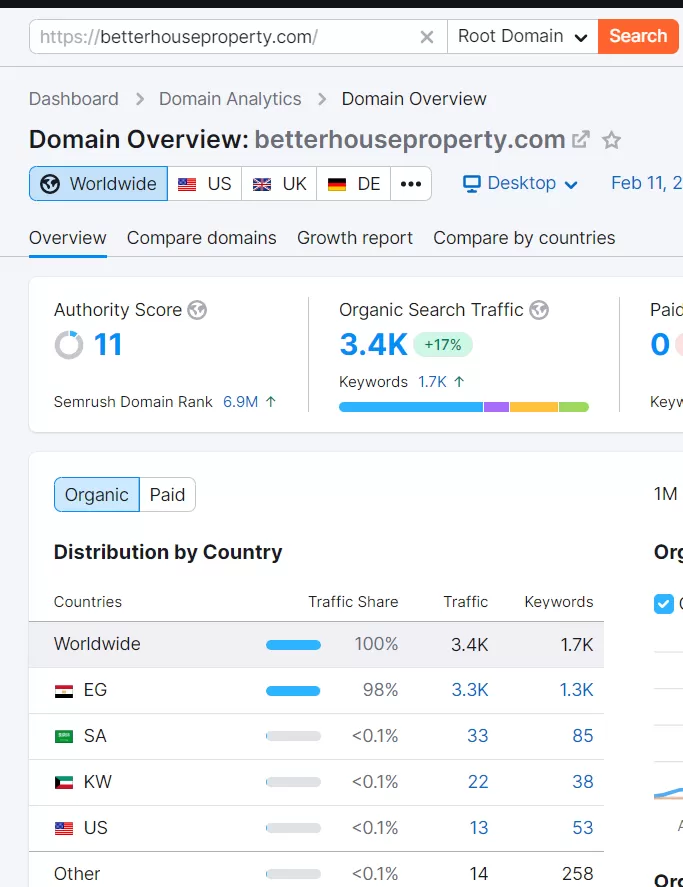Go to Domain Analytics breadcrumb
The image size is (683, 887).
click(x=230, y=99)
